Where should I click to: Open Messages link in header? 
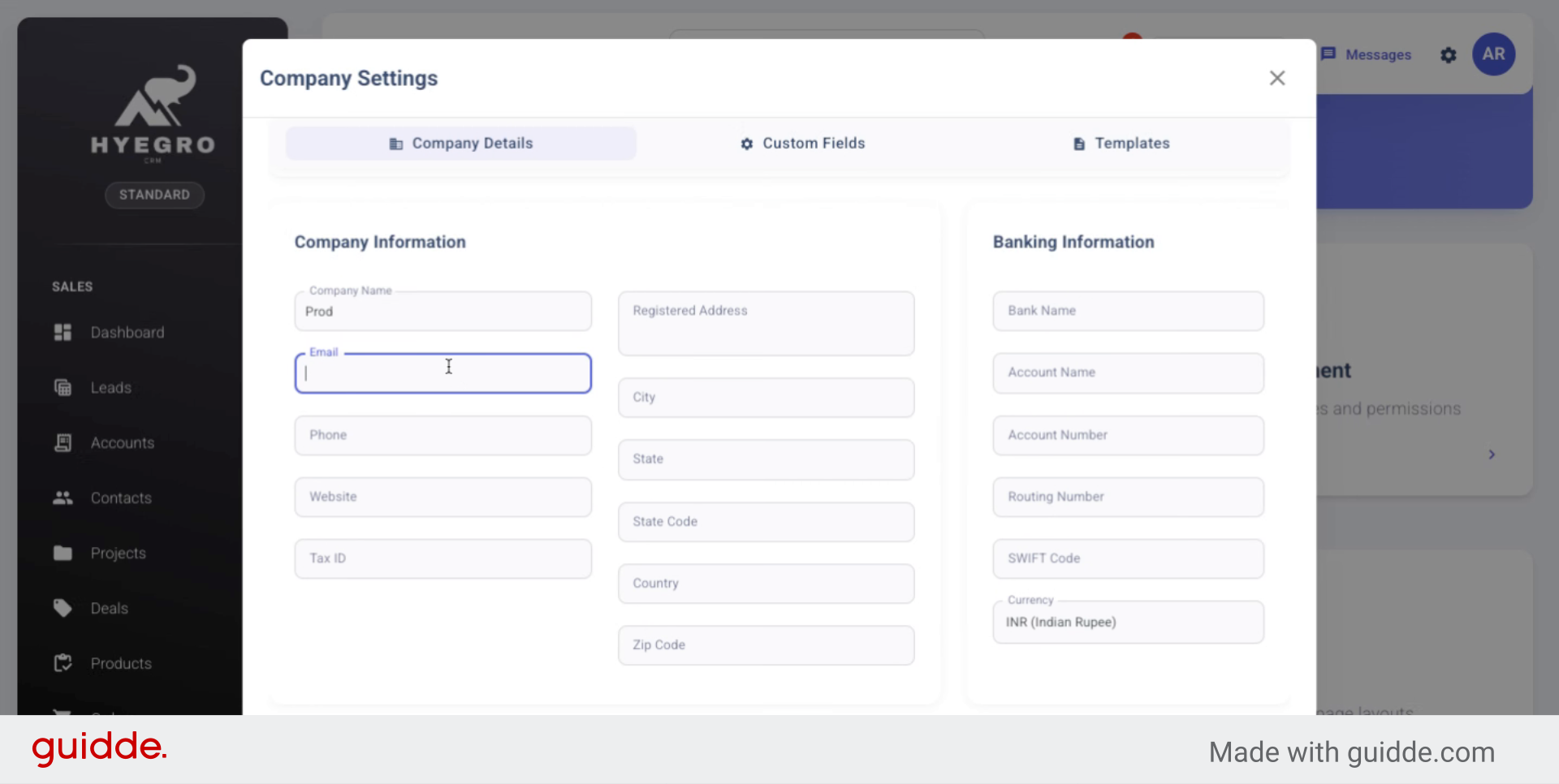pyautogui.click(x=1367, y=54)
